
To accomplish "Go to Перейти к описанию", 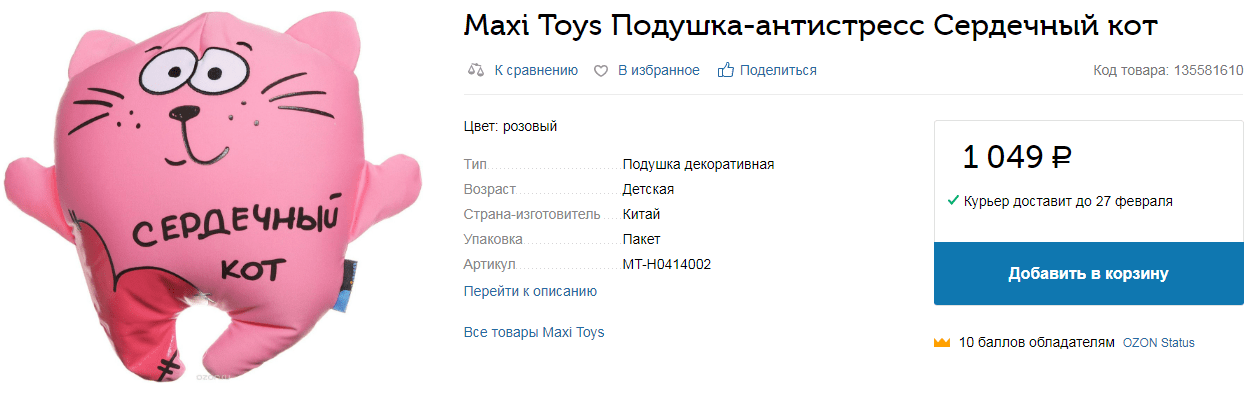I will pyautogui.click(x=530, y=291).
